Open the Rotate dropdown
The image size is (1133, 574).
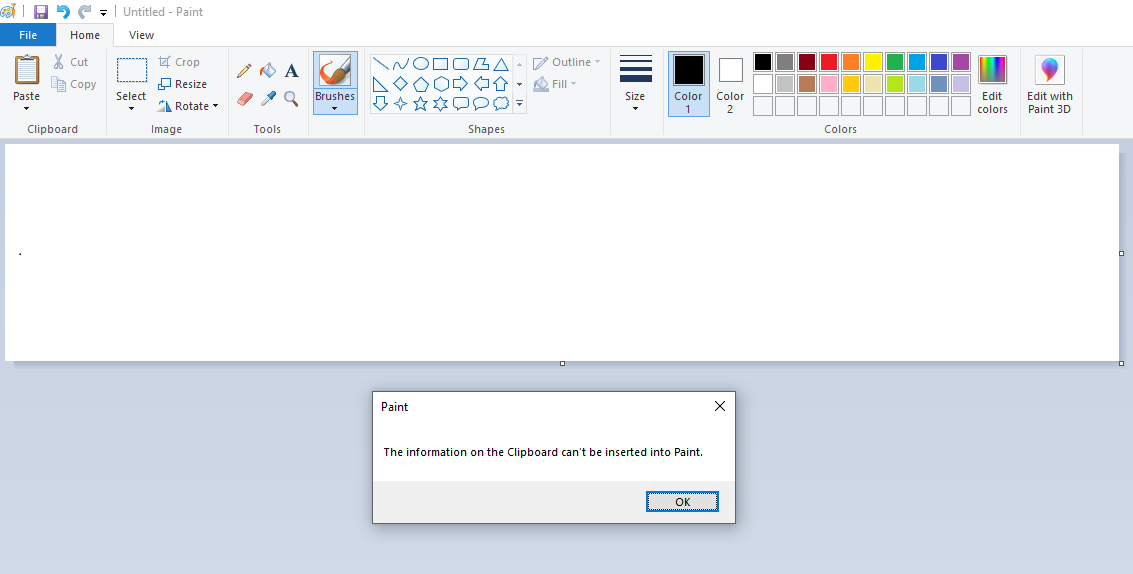point(188,106)
